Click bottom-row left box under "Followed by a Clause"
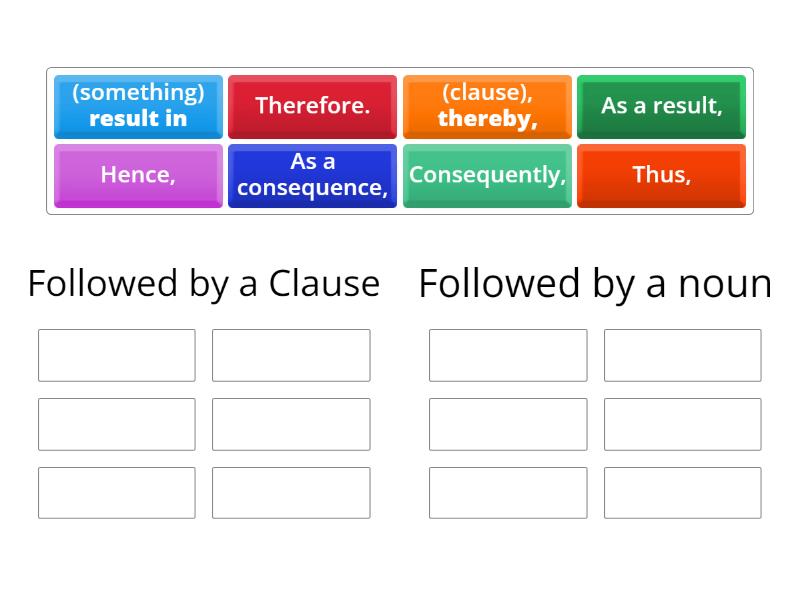Viewport: 800px width, 600px height. 117,493
